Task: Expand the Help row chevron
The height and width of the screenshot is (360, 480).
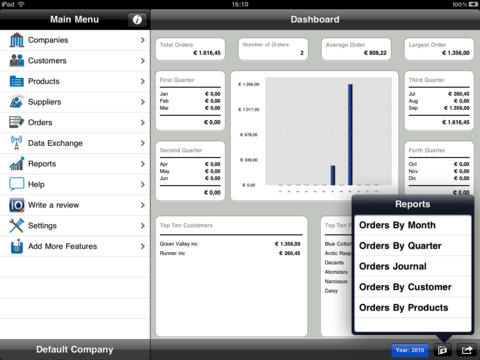Action: click(x=143, y=184)
